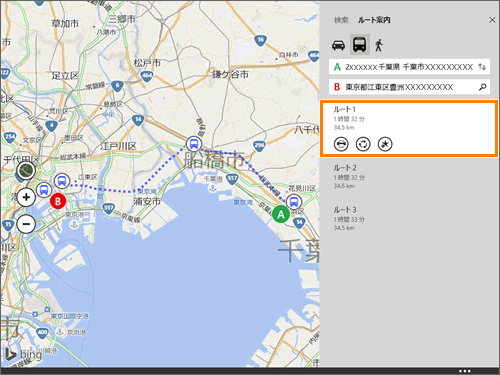Zoom out with the minus button
Screen dimensions: 500x375
(x=26, y=224)
